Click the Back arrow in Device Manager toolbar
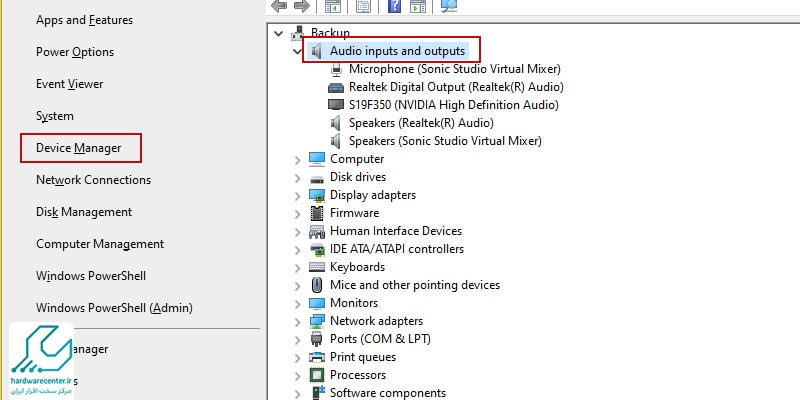The image size is (800, 400). [x=279, y=6]
